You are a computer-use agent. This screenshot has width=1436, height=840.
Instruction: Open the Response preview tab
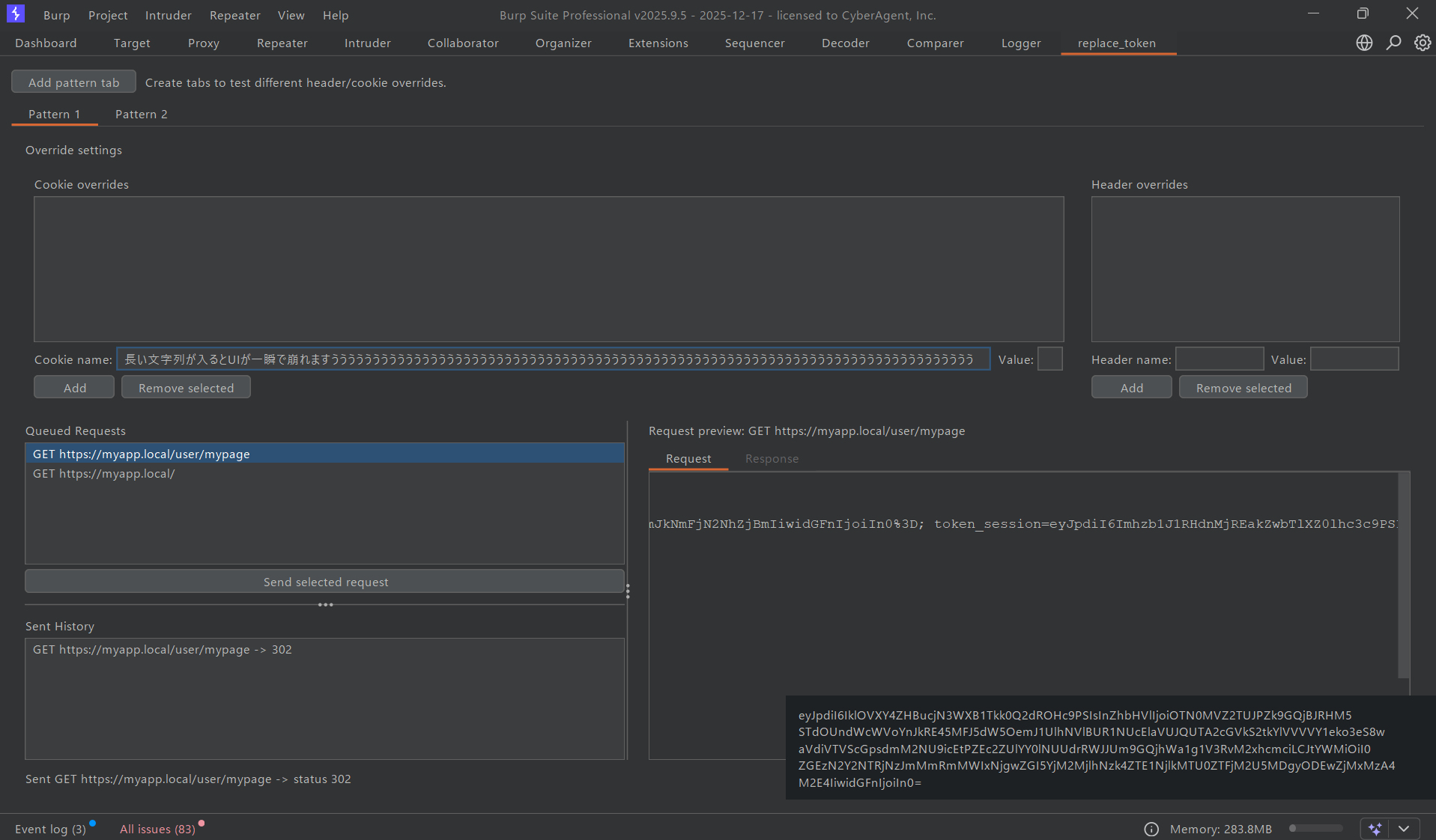tap(772, 458)
